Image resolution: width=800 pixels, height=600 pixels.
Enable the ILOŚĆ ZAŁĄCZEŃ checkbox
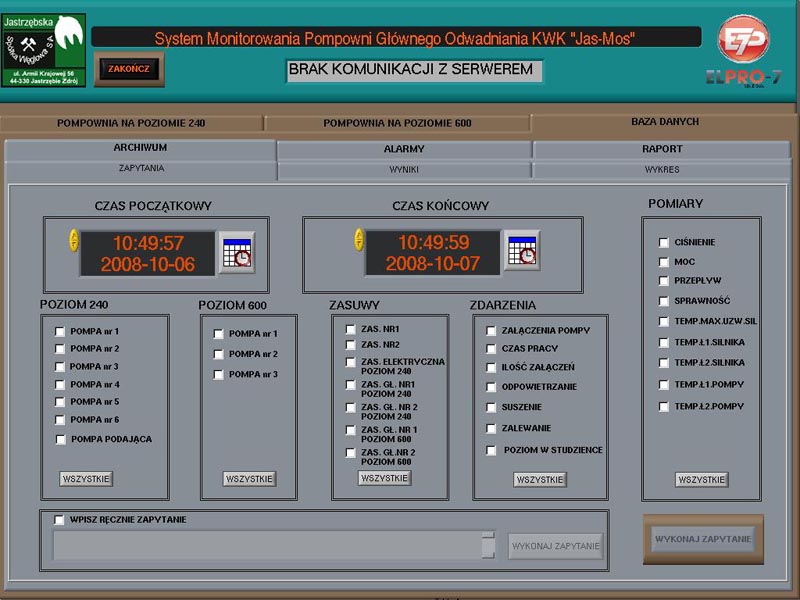[491, 367]
